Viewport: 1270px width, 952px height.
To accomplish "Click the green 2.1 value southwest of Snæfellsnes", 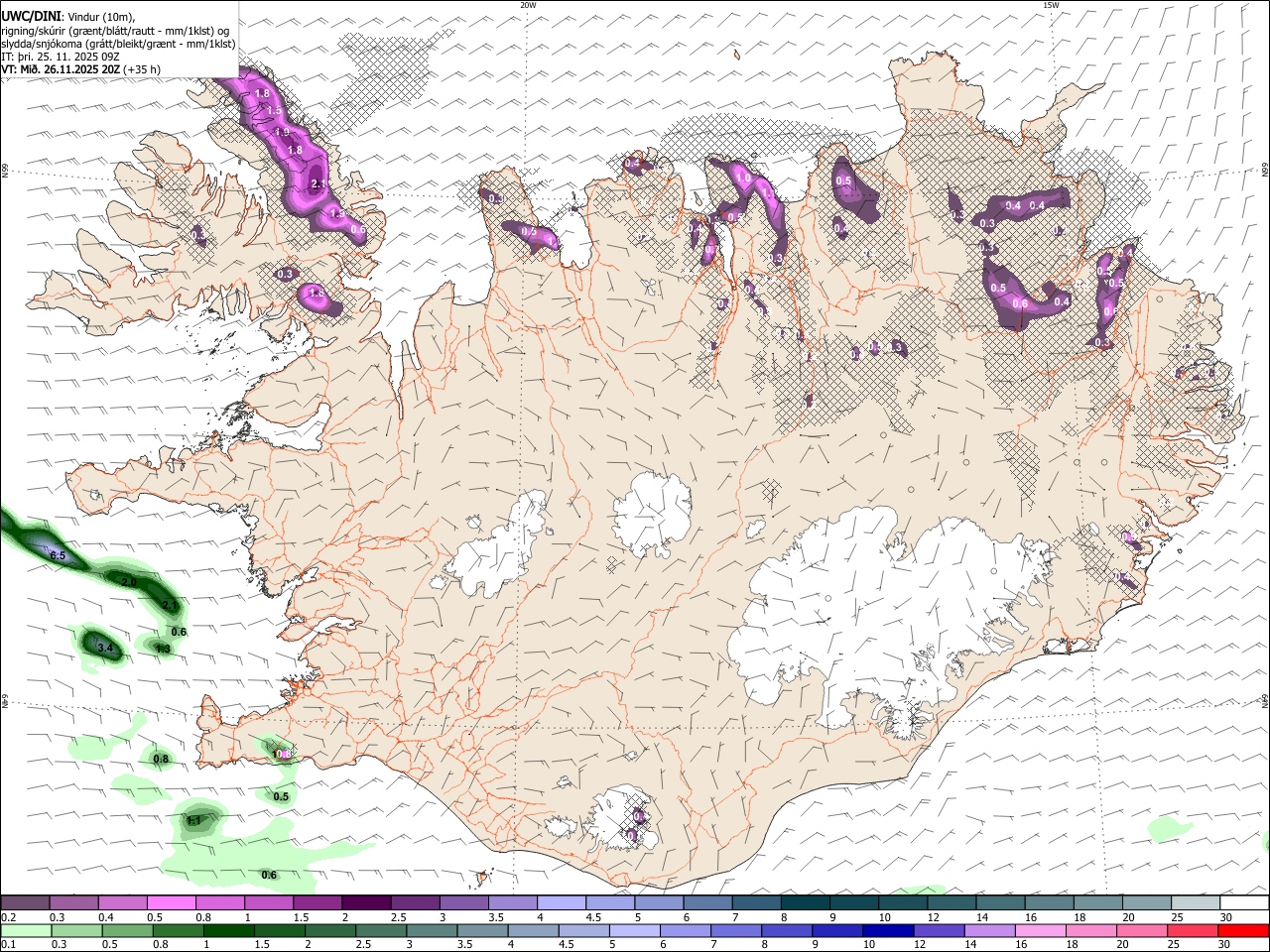I will (x=170, y=605).
